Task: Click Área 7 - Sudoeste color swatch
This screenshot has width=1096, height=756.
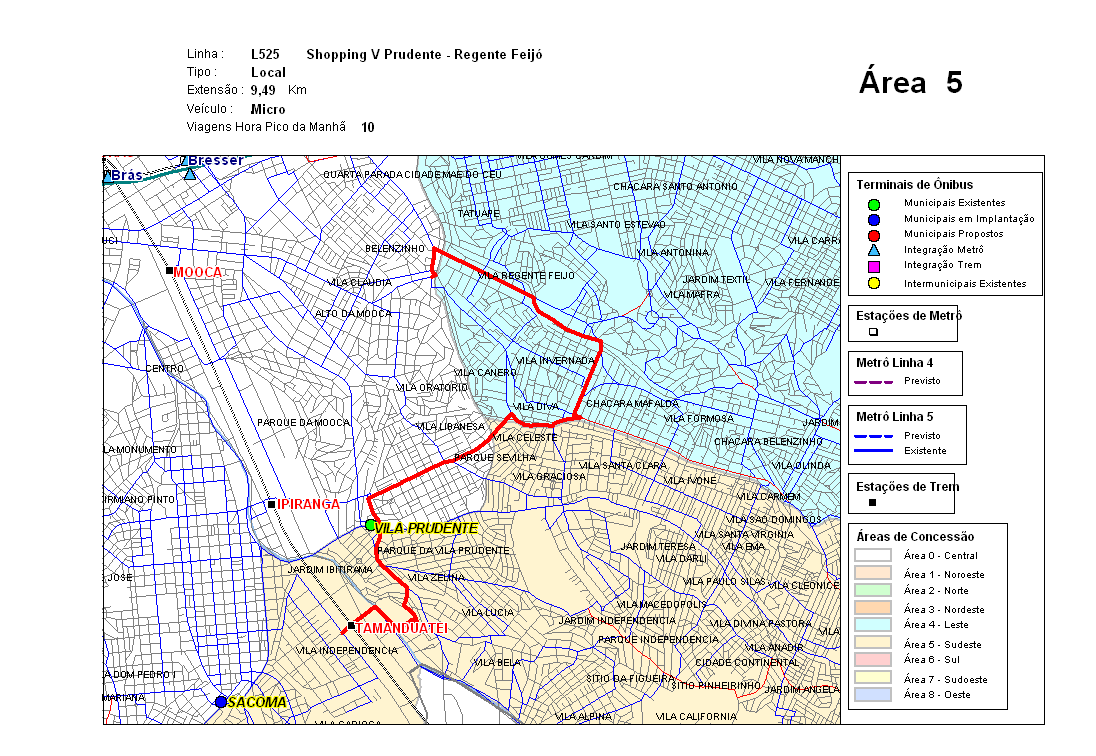Action: 873,678
